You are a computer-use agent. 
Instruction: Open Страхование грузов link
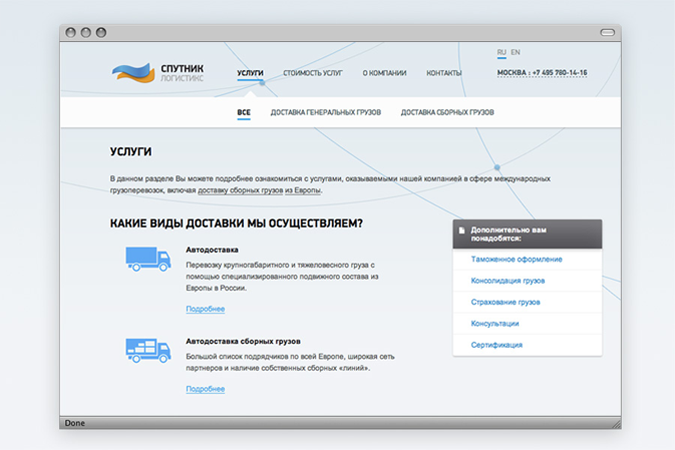(x=505, y=302)
